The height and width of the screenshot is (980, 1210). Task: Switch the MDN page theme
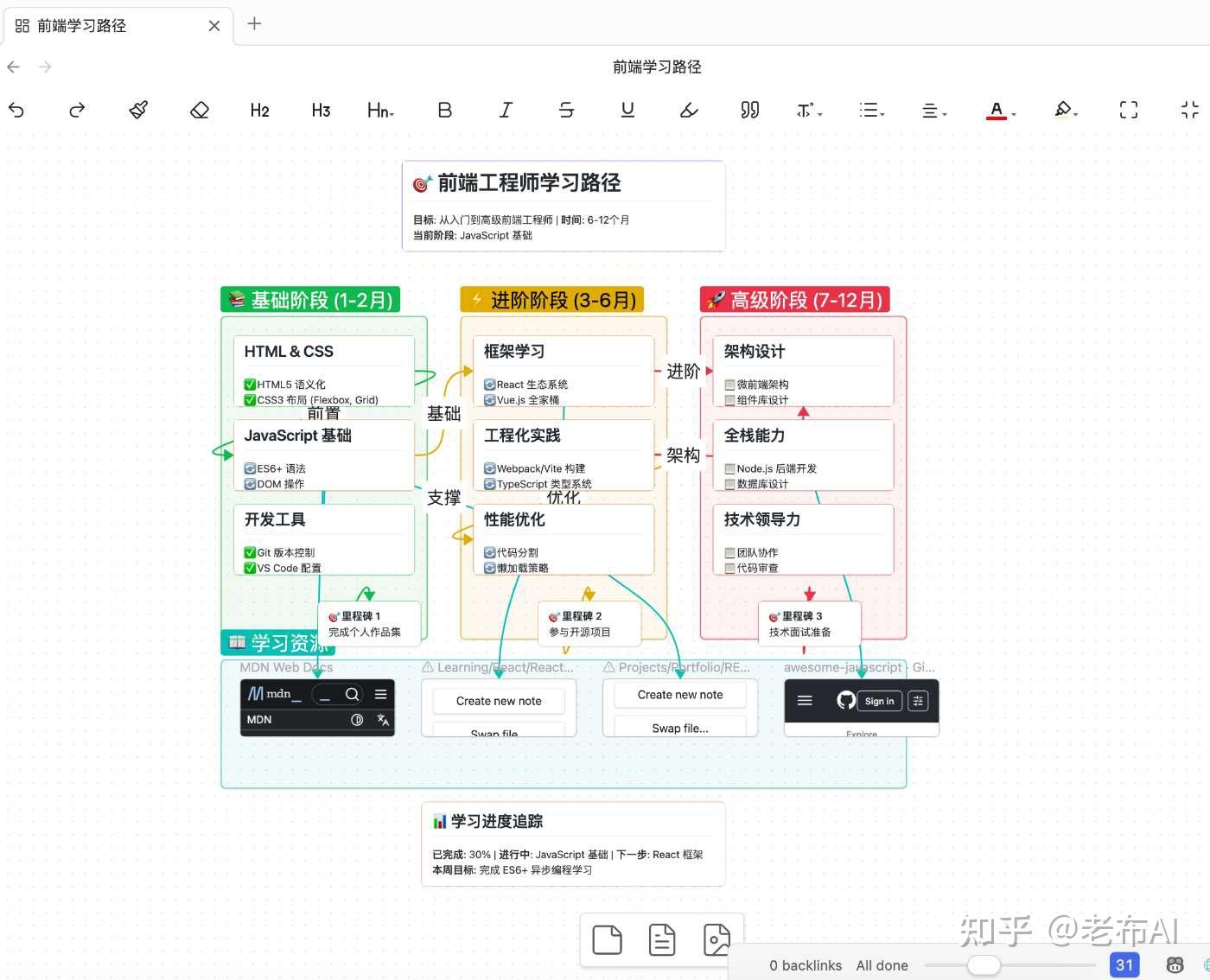357,720
